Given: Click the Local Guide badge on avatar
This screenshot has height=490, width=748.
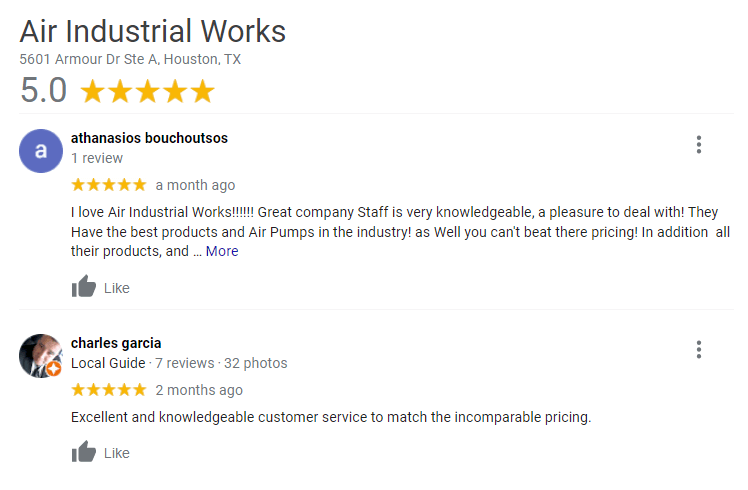Looking at the screenshot, I should (x=54, y=369).
